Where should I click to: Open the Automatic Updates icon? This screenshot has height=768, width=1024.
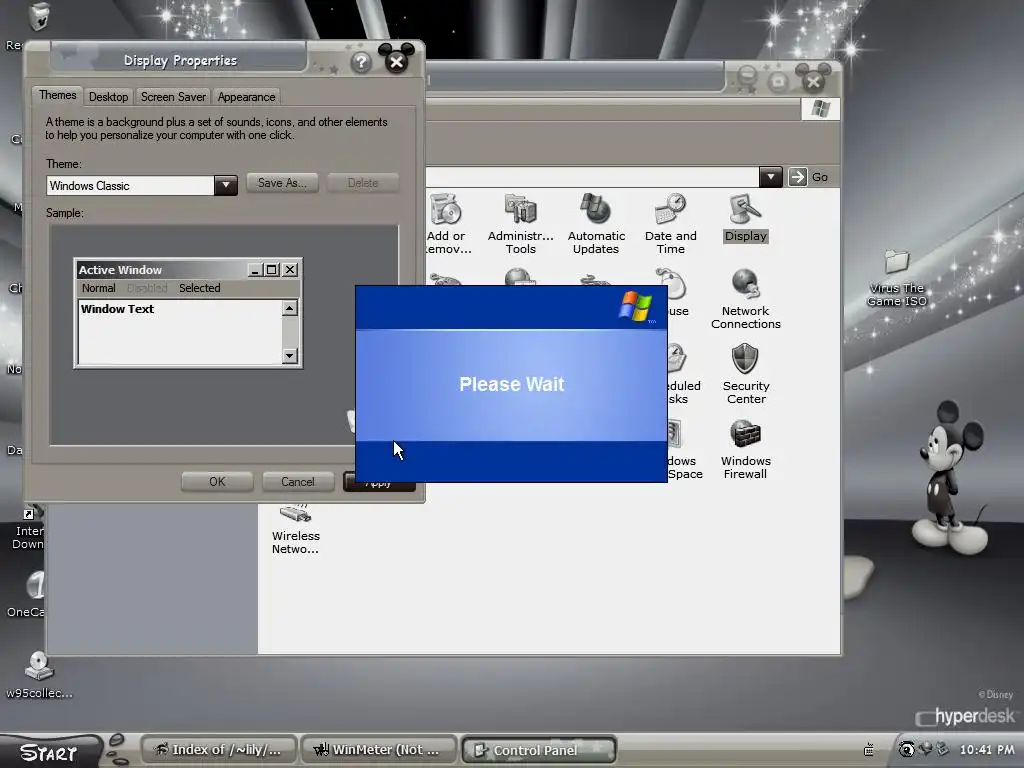coord(596,223)
